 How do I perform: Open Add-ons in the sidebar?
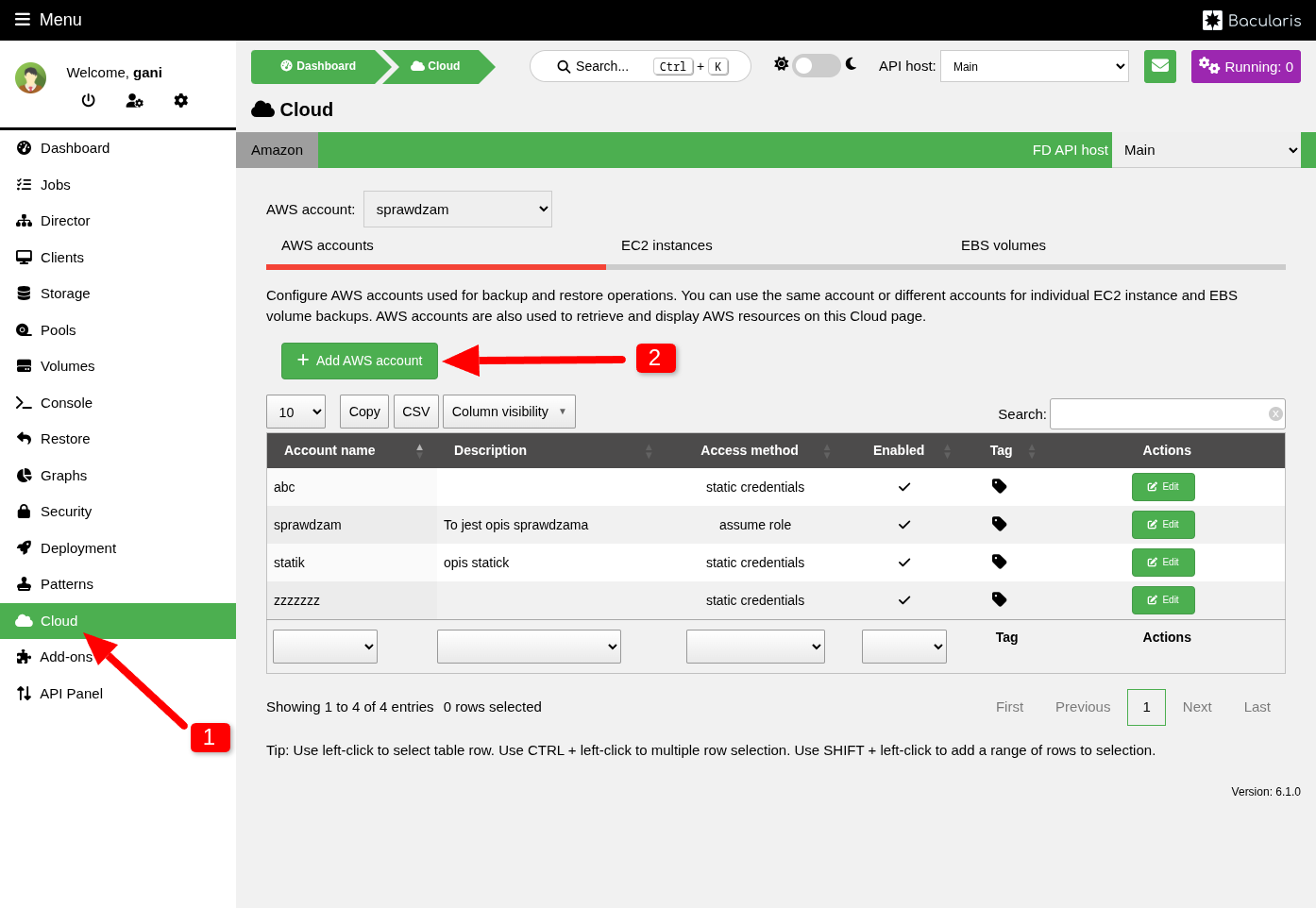coord(118,657)
